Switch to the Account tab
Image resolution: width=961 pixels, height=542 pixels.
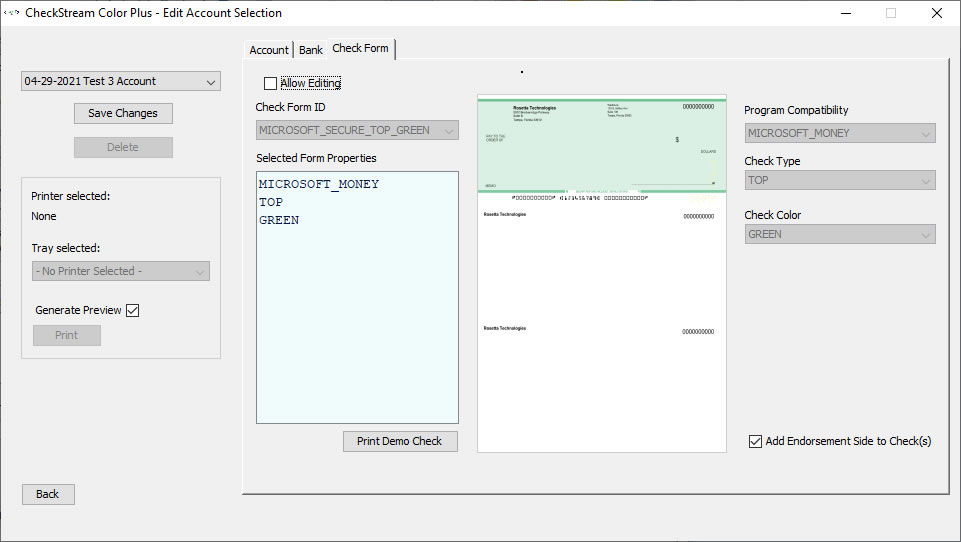[x=268, y=50]
